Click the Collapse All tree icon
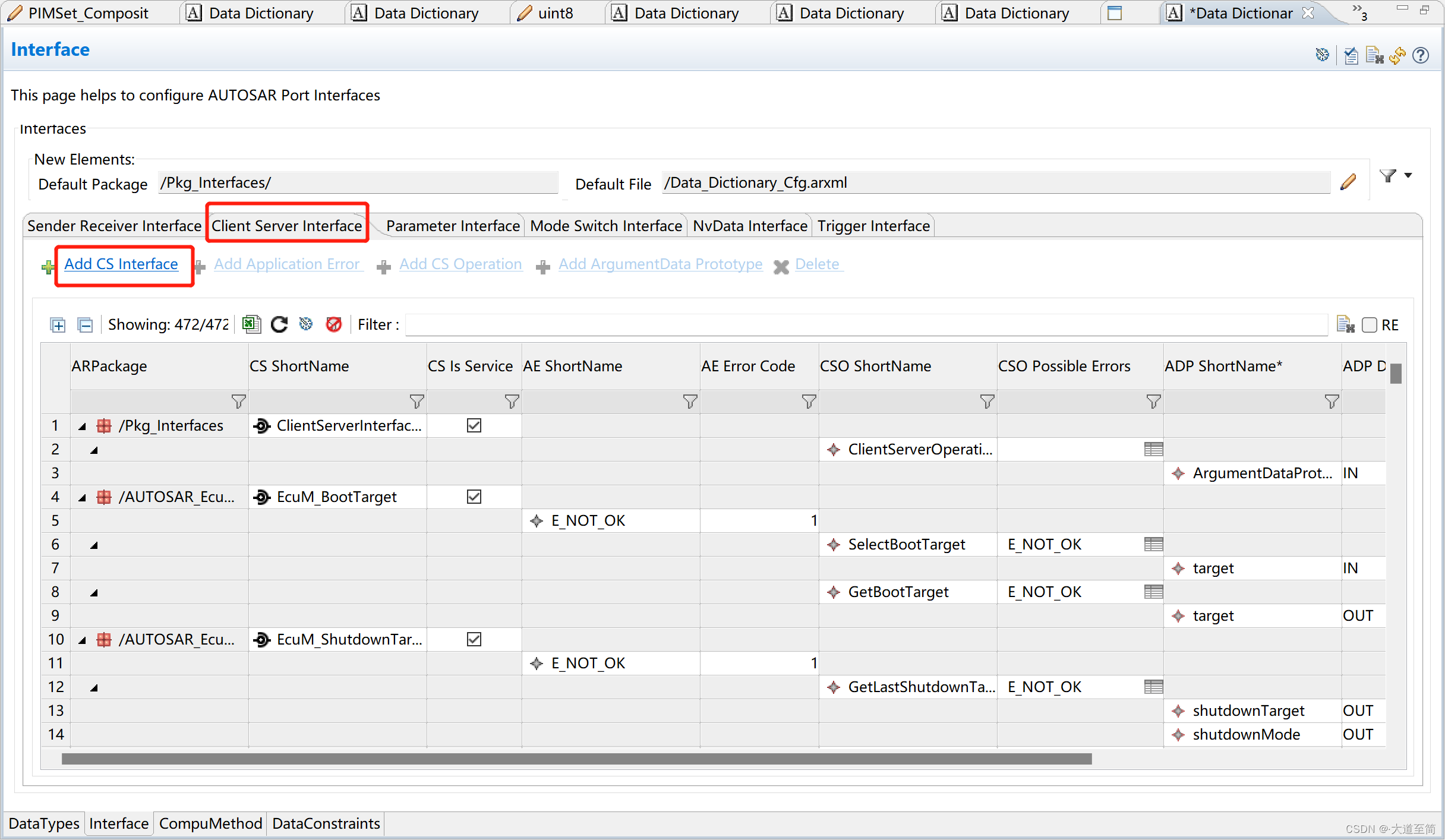This screenshot has height=840, width=1445. 85,325
